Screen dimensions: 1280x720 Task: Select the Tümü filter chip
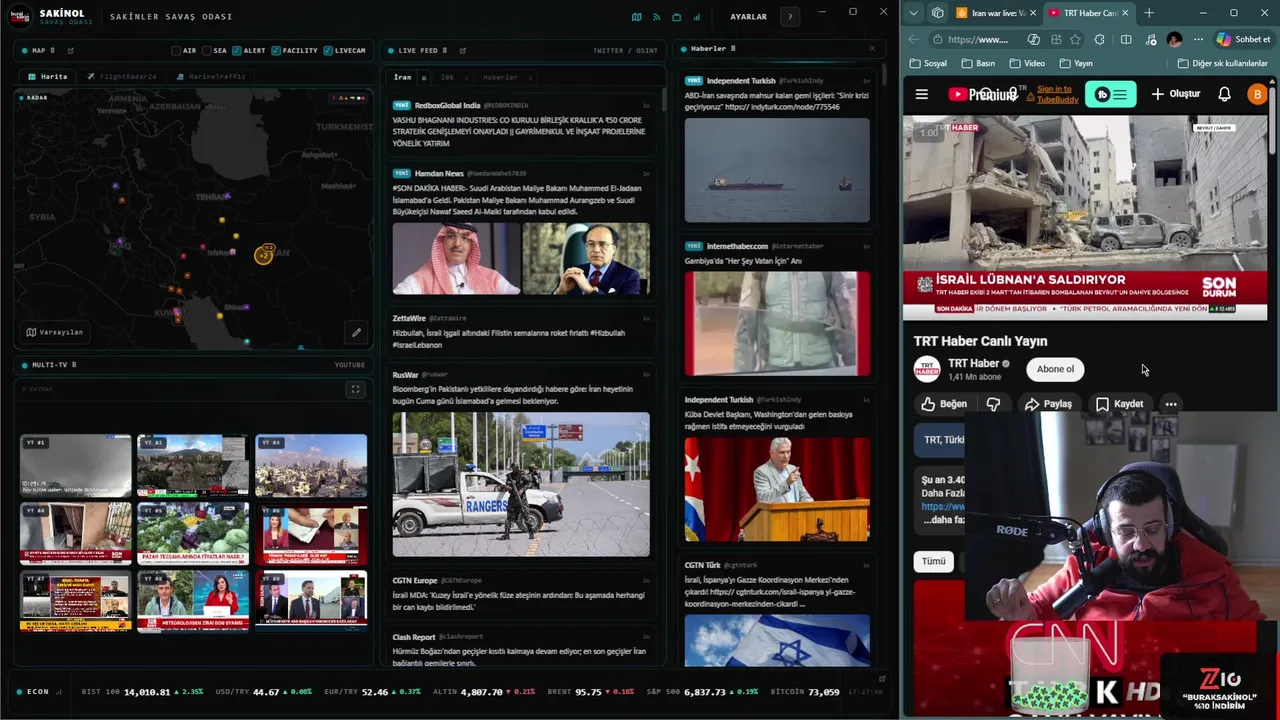(x=933, y=561)
